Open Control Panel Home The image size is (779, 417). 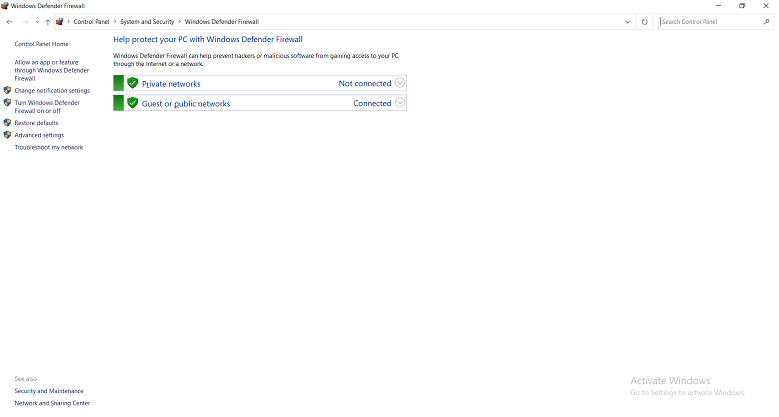[x=41, y=44]
